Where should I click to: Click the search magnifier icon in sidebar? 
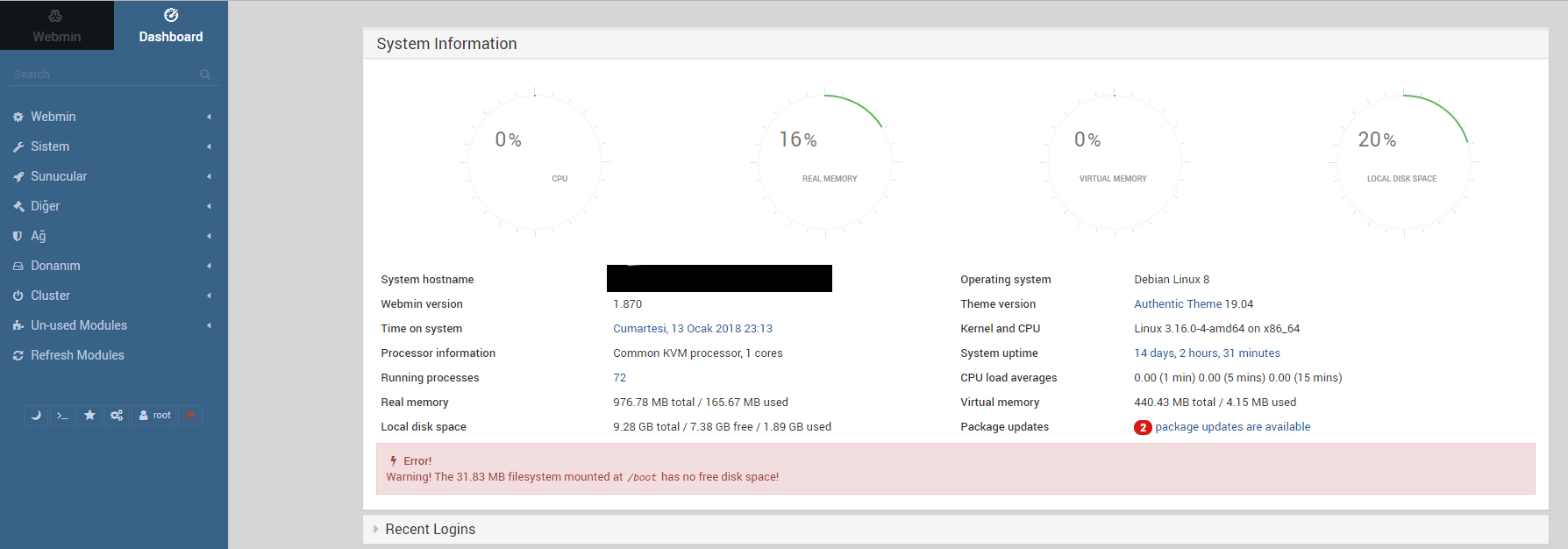pyautogui.click(x=205, y=75)
